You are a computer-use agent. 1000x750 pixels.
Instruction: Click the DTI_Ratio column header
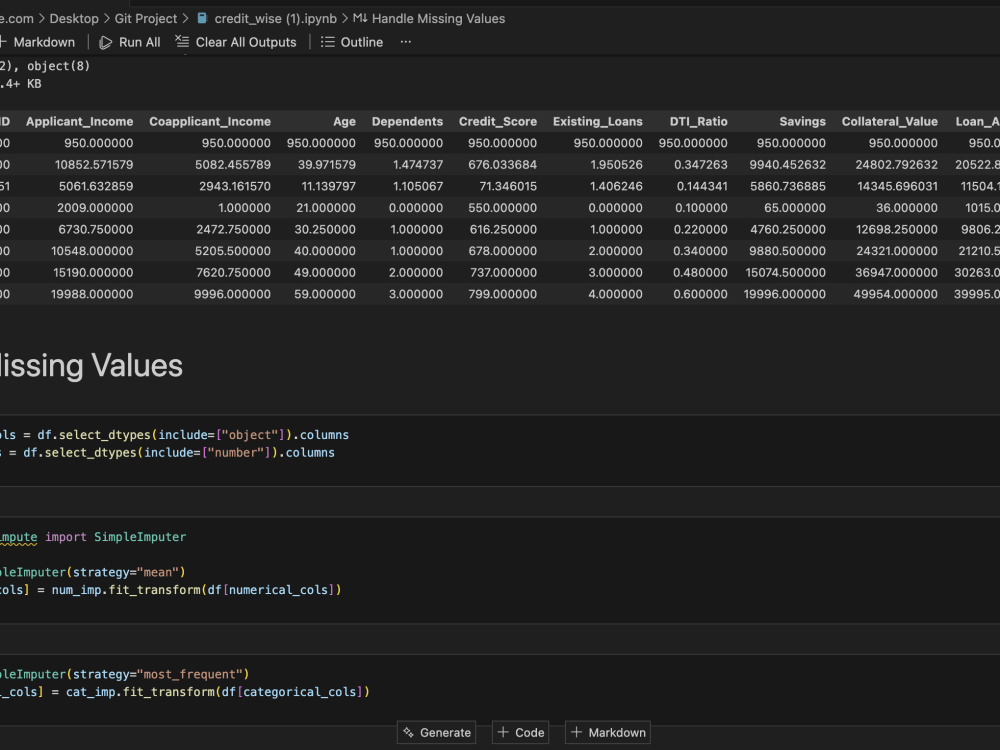(698, 121)
